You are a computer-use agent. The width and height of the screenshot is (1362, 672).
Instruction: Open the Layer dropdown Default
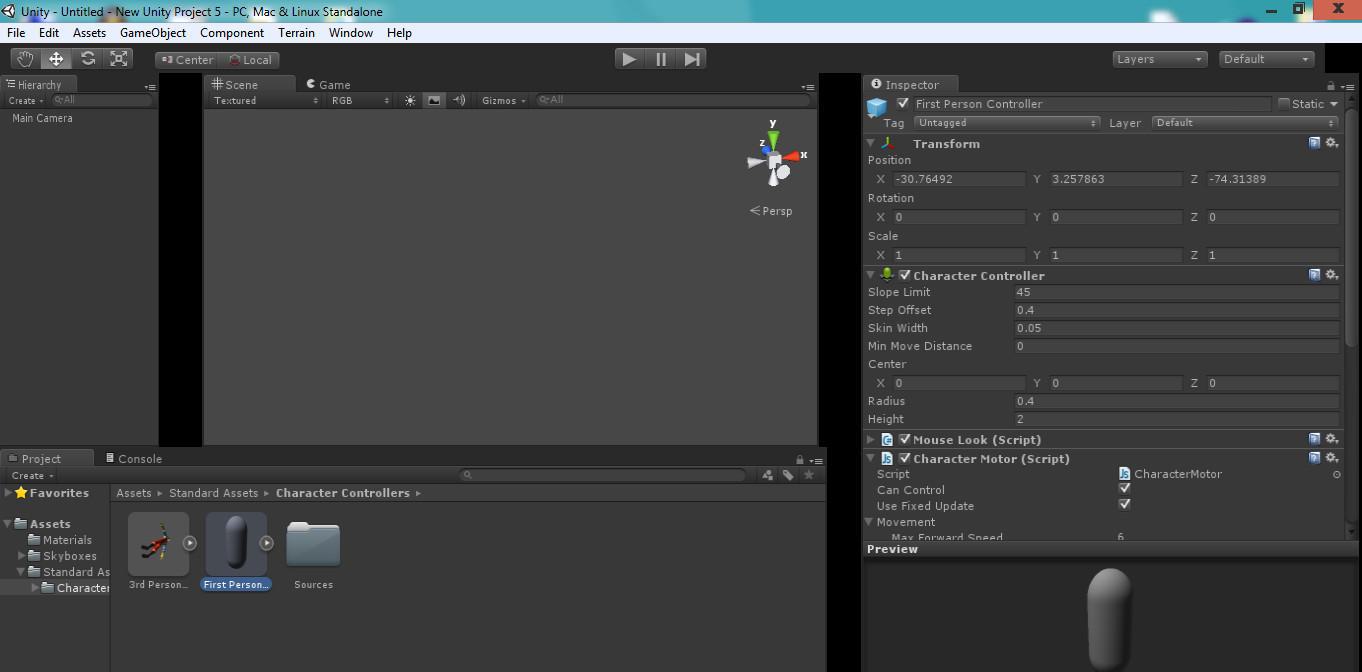coord(1245,123)
